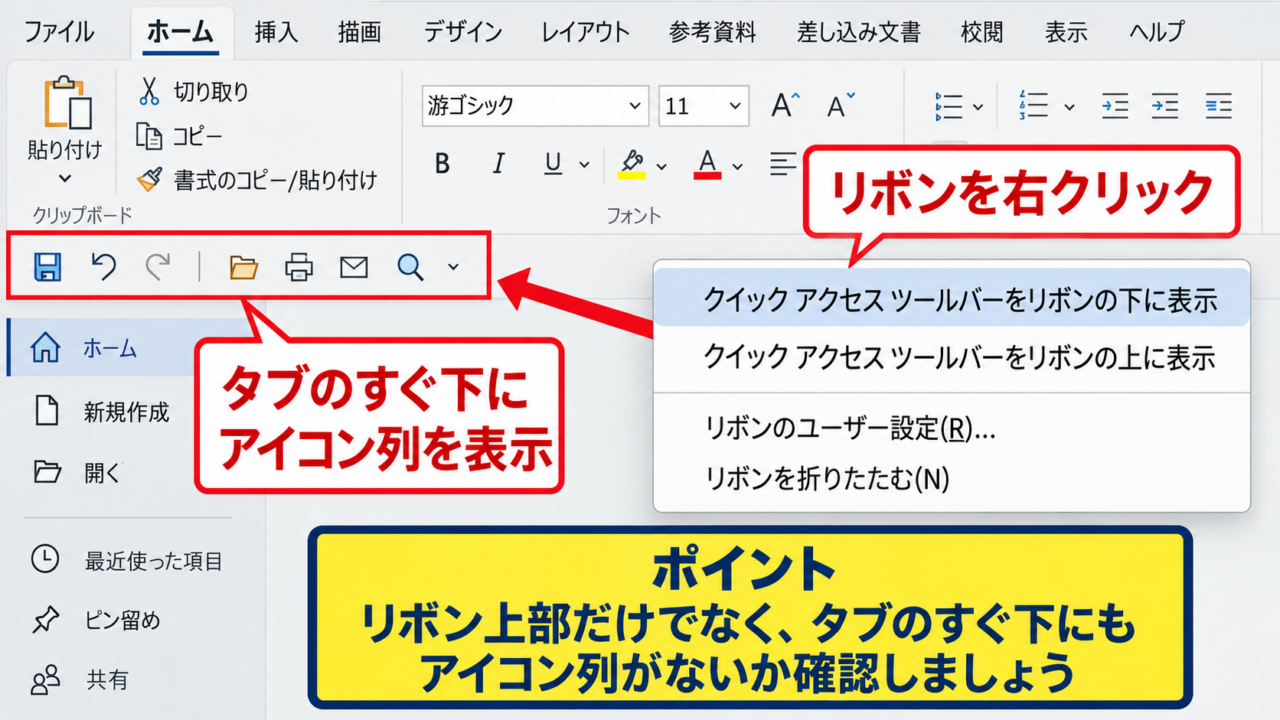Expand the underline style dropdown arrow
This screenshot has width=1280, height=720.
pyautogui.click(x=585, y=165)
